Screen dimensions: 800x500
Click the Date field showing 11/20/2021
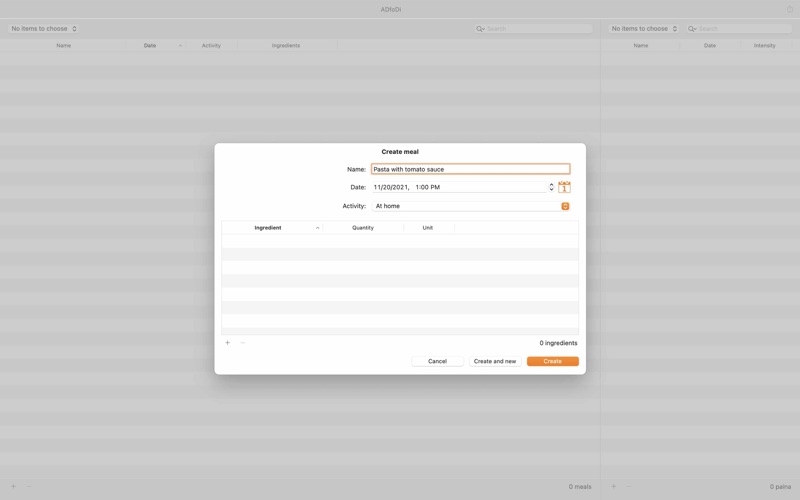tap(459, 187)
